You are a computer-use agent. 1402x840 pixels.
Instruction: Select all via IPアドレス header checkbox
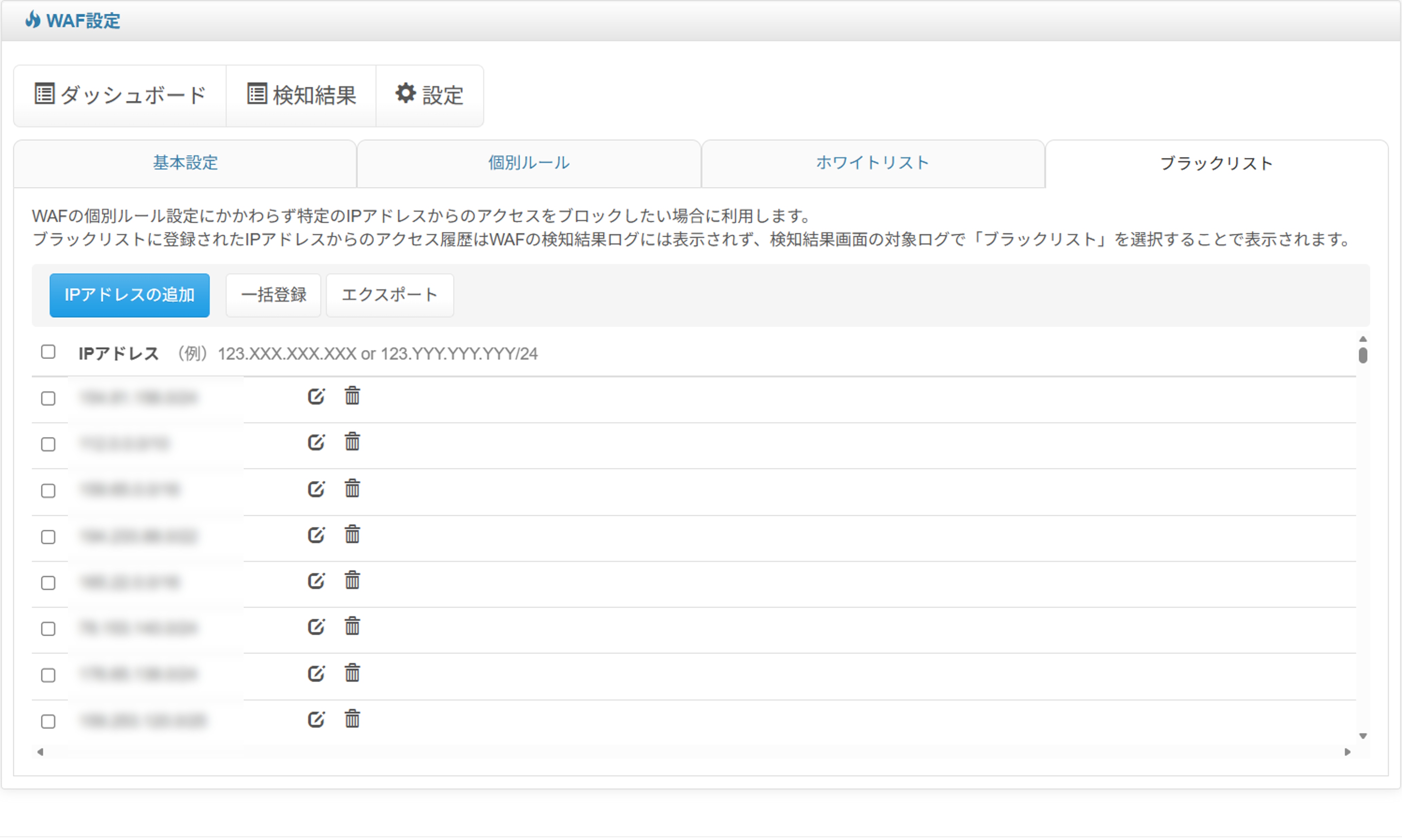48,352
